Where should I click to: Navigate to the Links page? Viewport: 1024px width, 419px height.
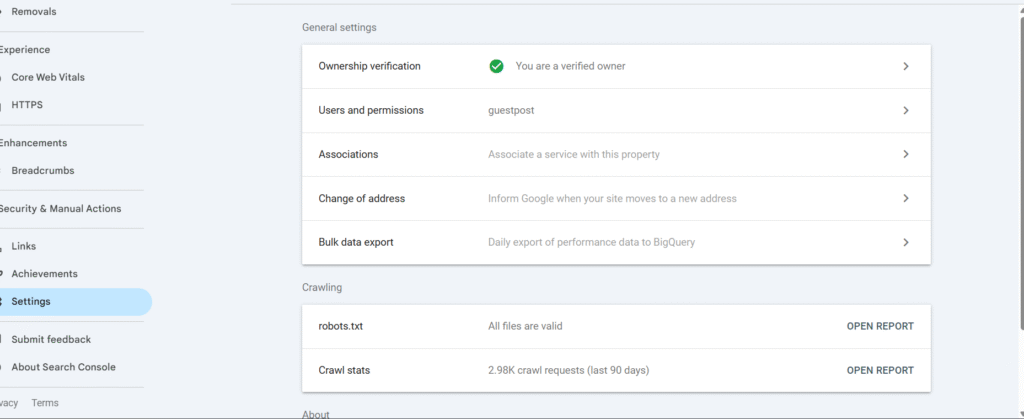point(24,246)
